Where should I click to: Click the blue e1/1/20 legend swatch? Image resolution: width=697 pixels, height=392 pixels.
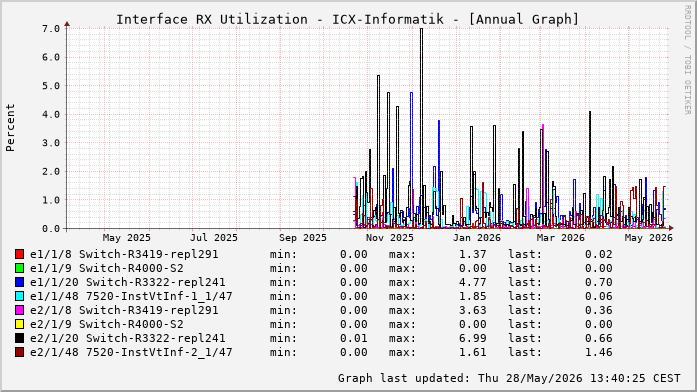click(19, 282)
